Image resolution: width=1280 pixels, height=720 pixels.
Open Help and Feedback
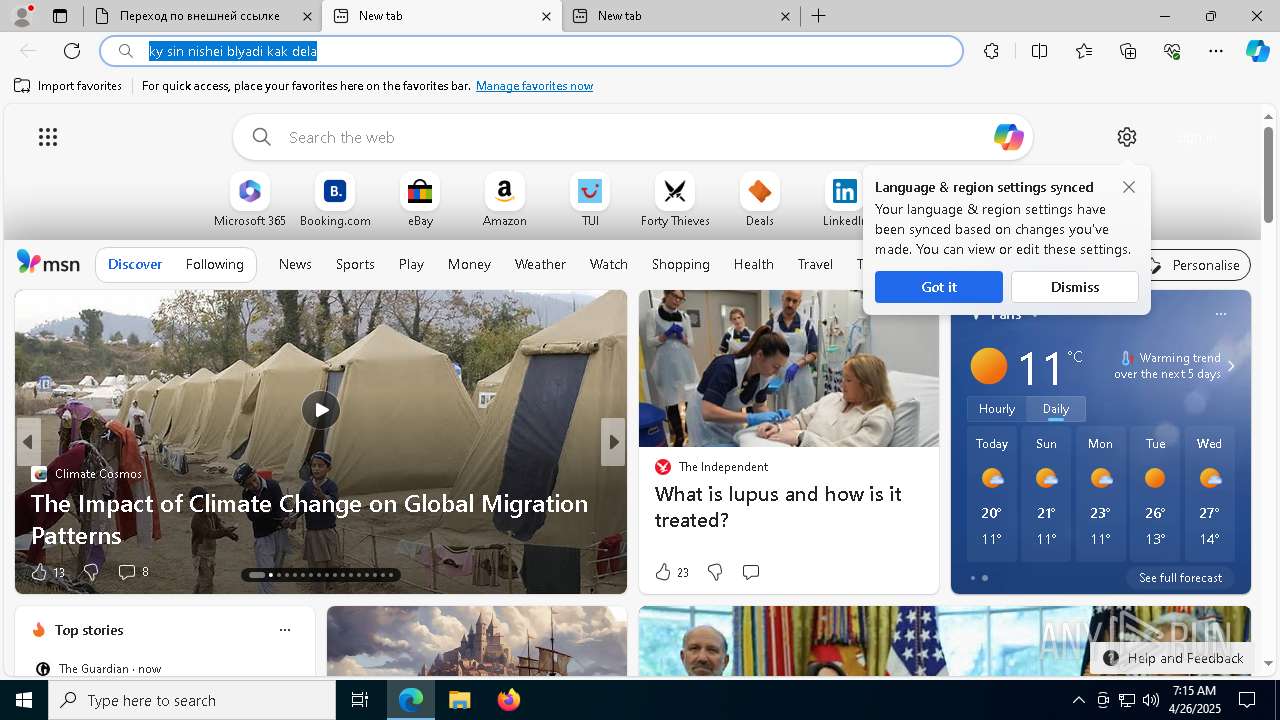(1173, 658)
